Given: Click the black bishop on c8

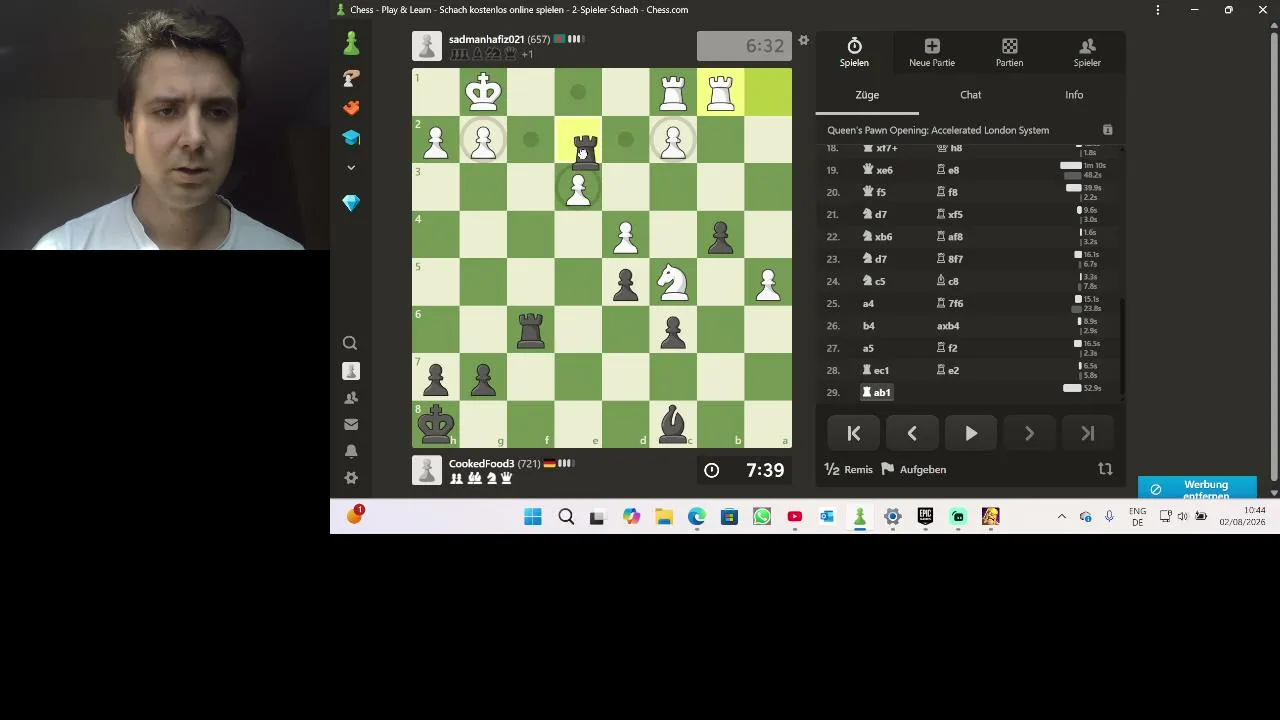Looking at the screenshot, I should pyautogui.click(x=673, y=424).
